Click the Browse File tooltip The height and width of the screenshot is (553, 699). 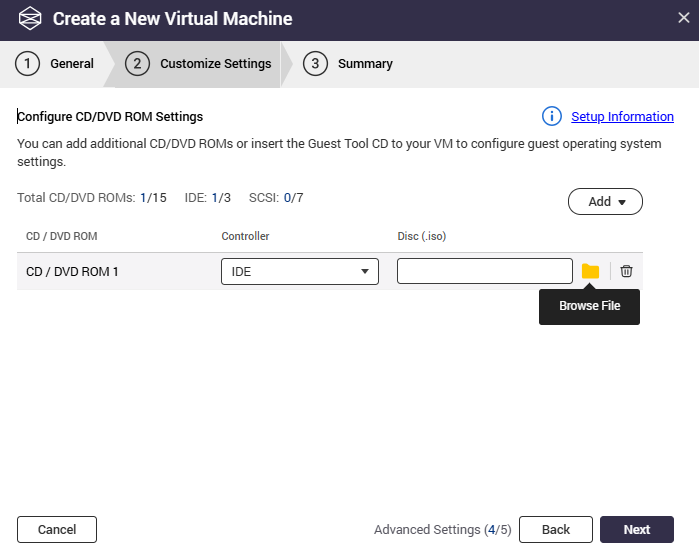coord(589,306)
